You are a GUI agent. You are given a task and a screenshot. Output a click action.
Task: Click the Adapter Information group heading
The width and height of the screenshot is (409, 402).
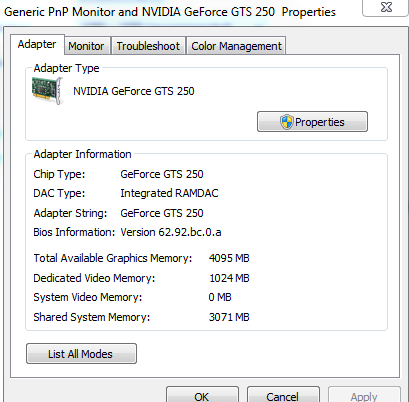point(82,154)
